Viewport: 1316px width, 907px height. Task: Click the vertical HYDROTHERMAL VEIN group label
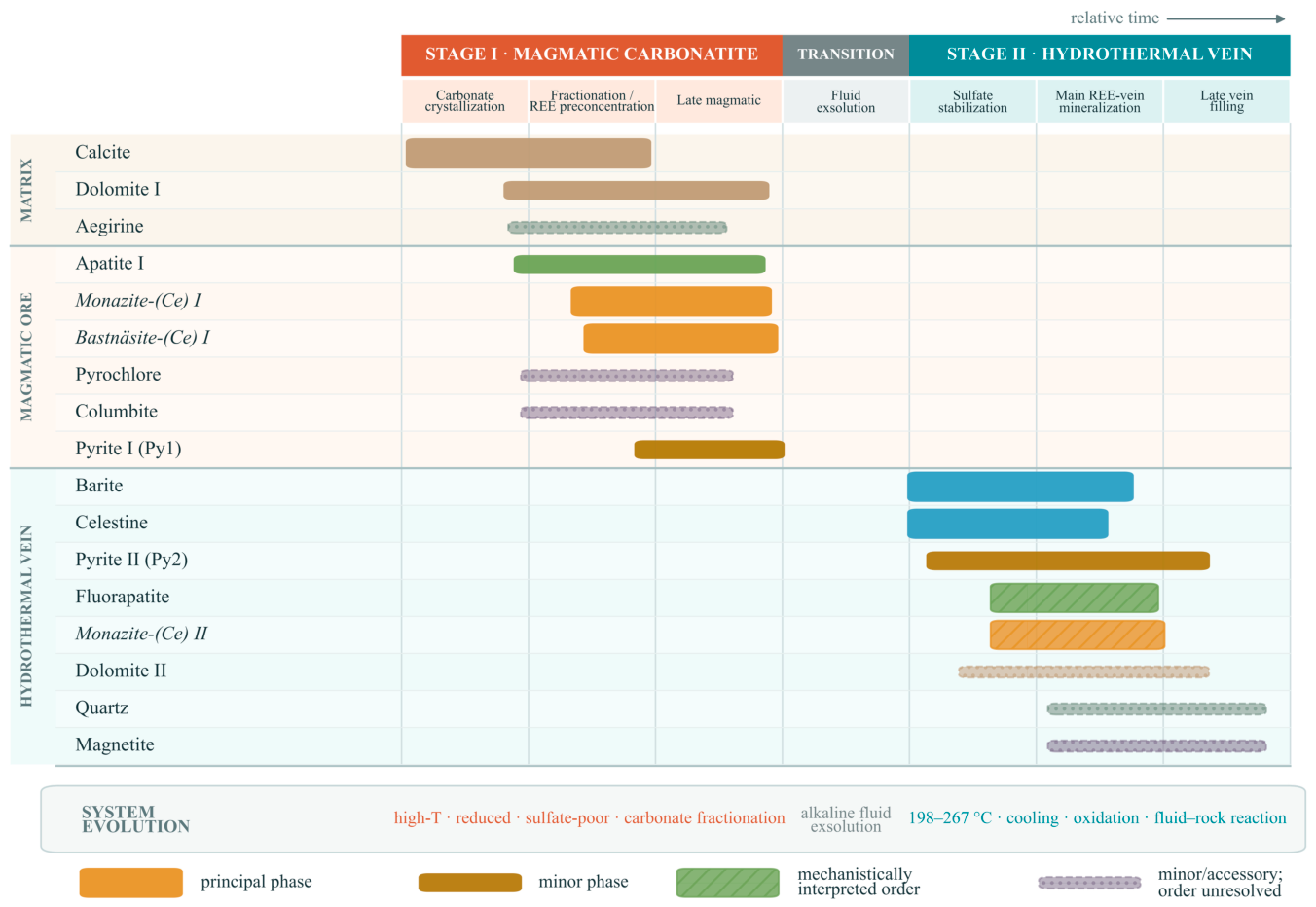click(x=26, y=616)
